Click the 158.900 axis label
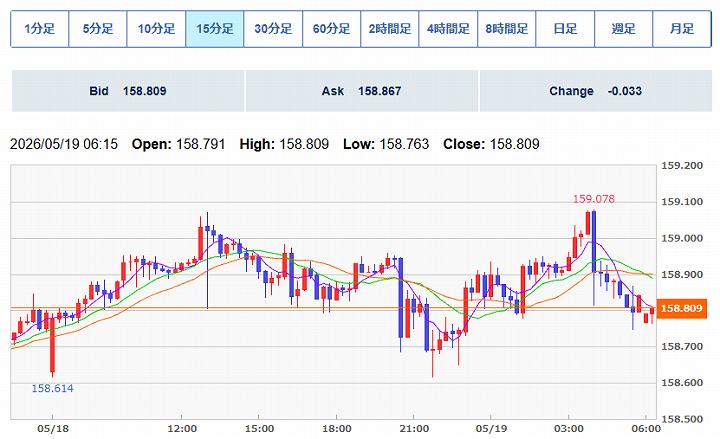This screenshot has height=439, width=720. (x=682, y=275)
